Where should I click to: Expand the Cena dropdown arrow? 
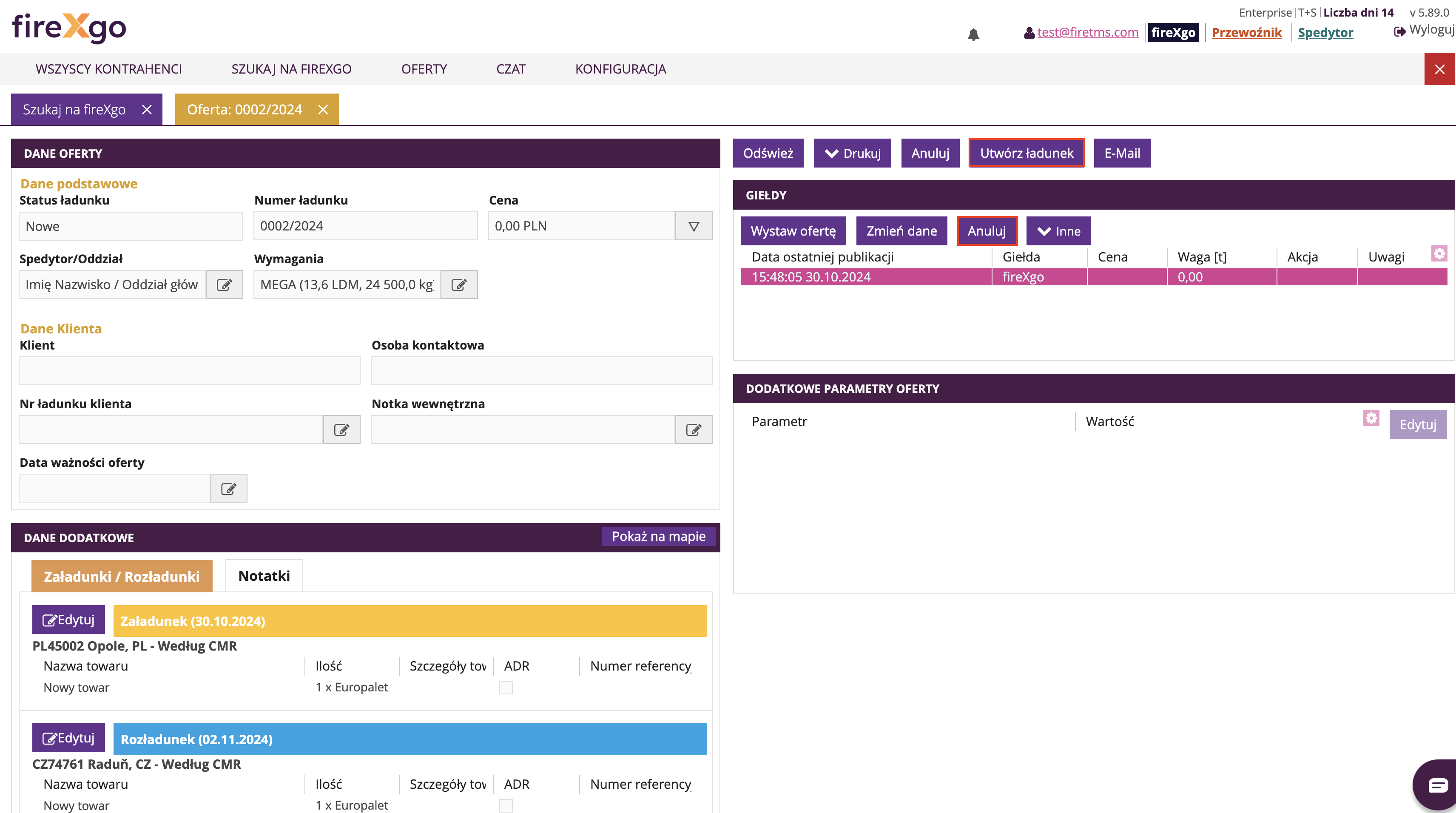694,226
